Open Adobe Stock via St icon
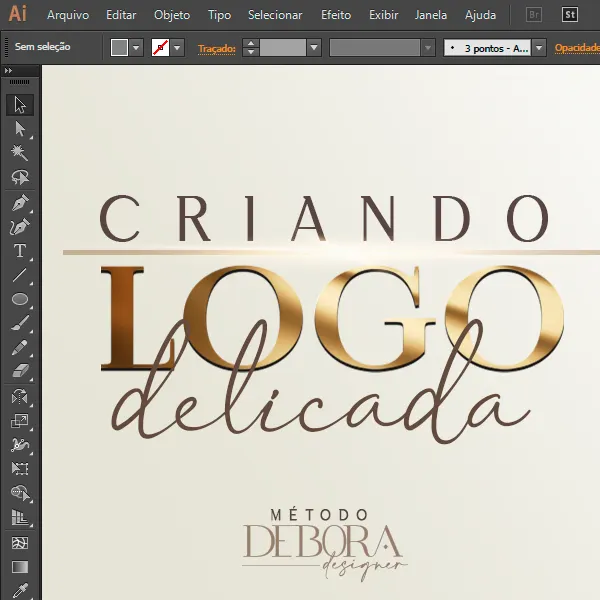600x600 pixels. (x=570, y=15)
